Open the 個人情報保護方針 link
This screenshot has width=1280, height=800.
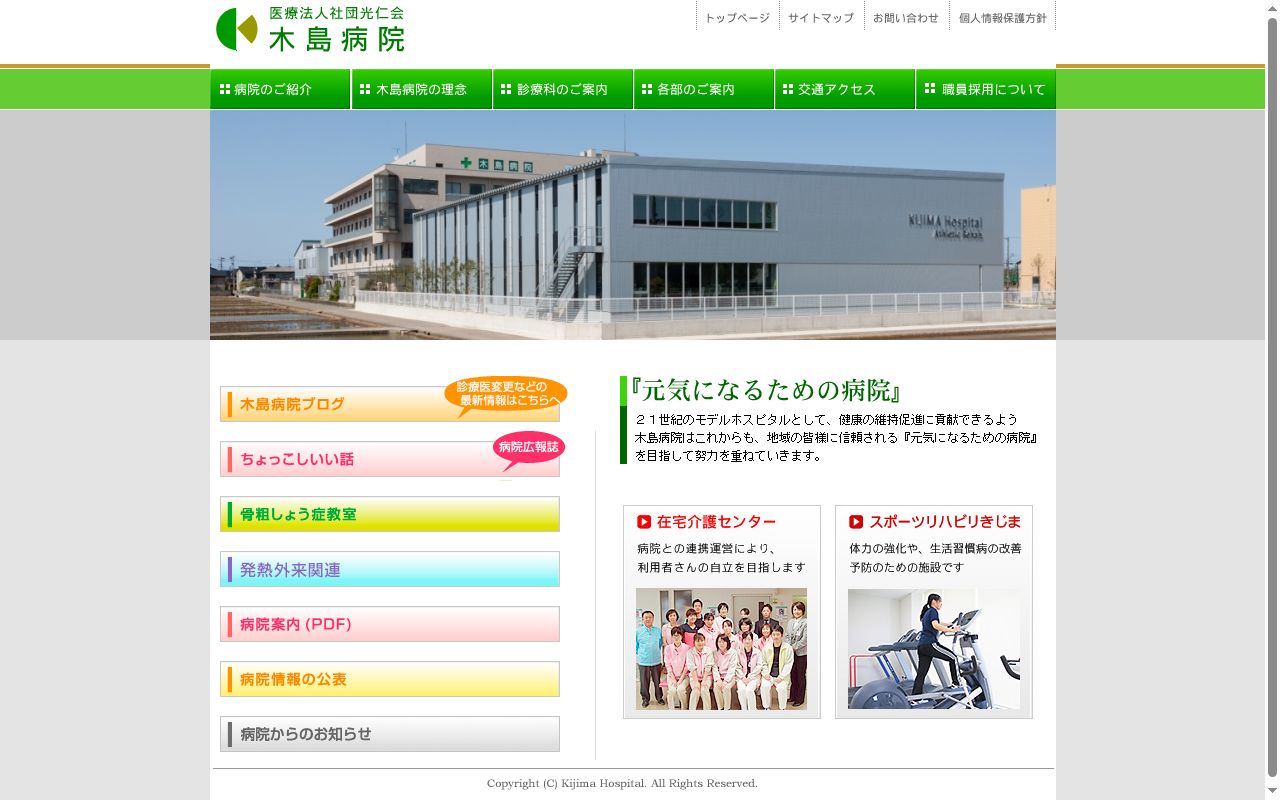point(1002,18)
